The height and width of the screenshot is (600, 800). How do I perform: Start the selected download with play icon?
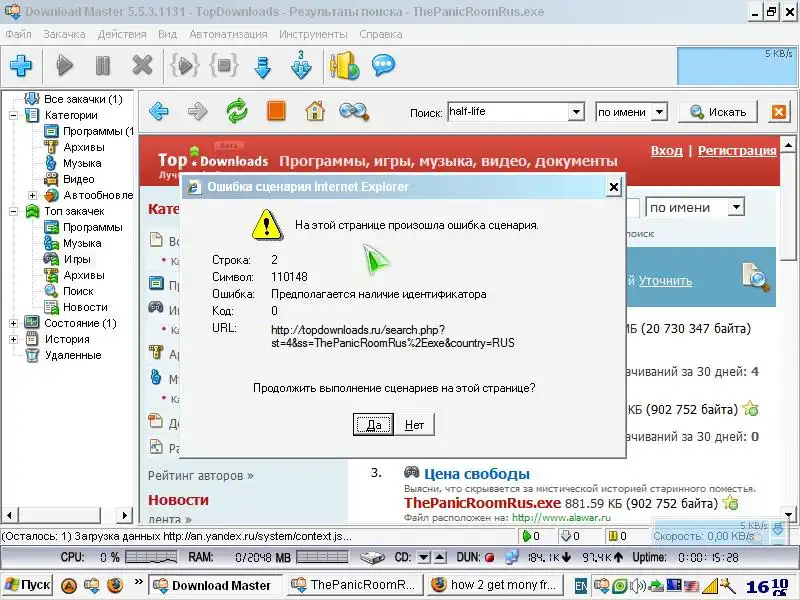tap(64, 66)
